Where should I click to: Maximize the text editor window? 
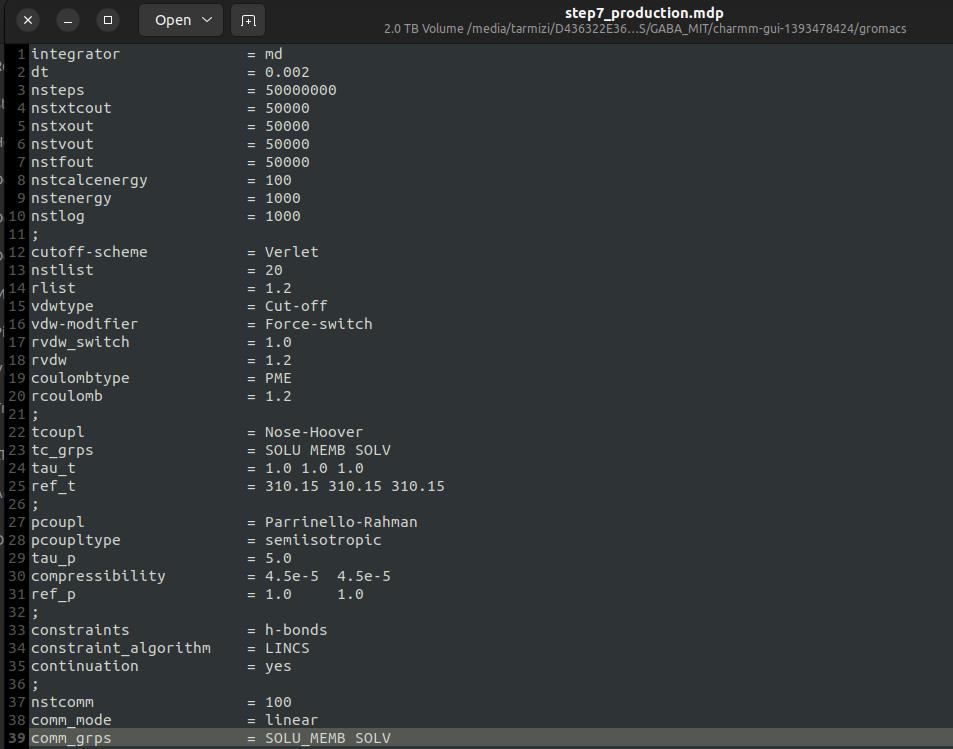point(108,20)
